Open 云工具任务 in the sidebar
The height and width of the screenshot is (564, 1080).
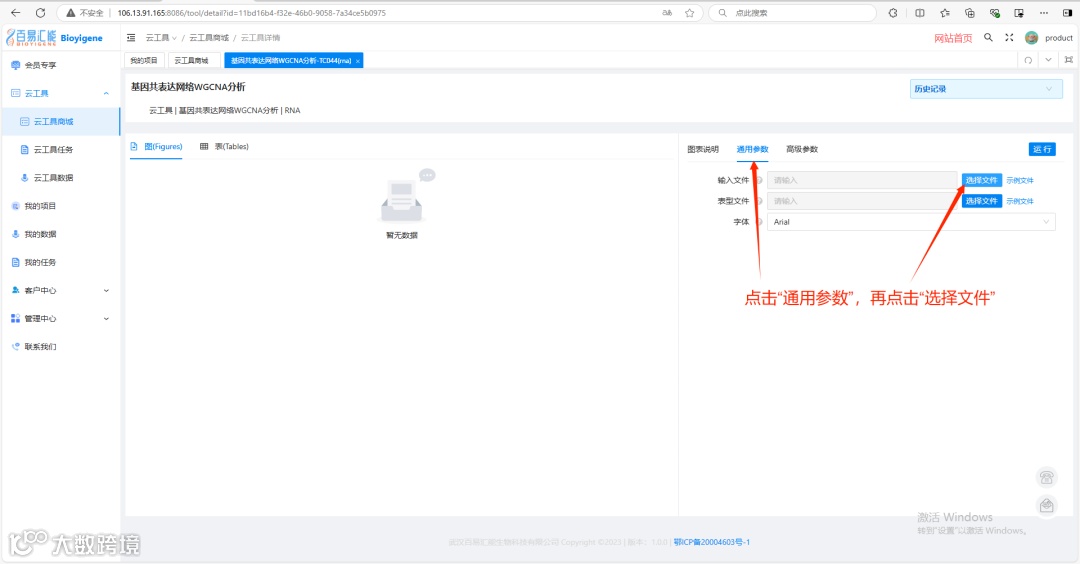click(x=61, y=149)
